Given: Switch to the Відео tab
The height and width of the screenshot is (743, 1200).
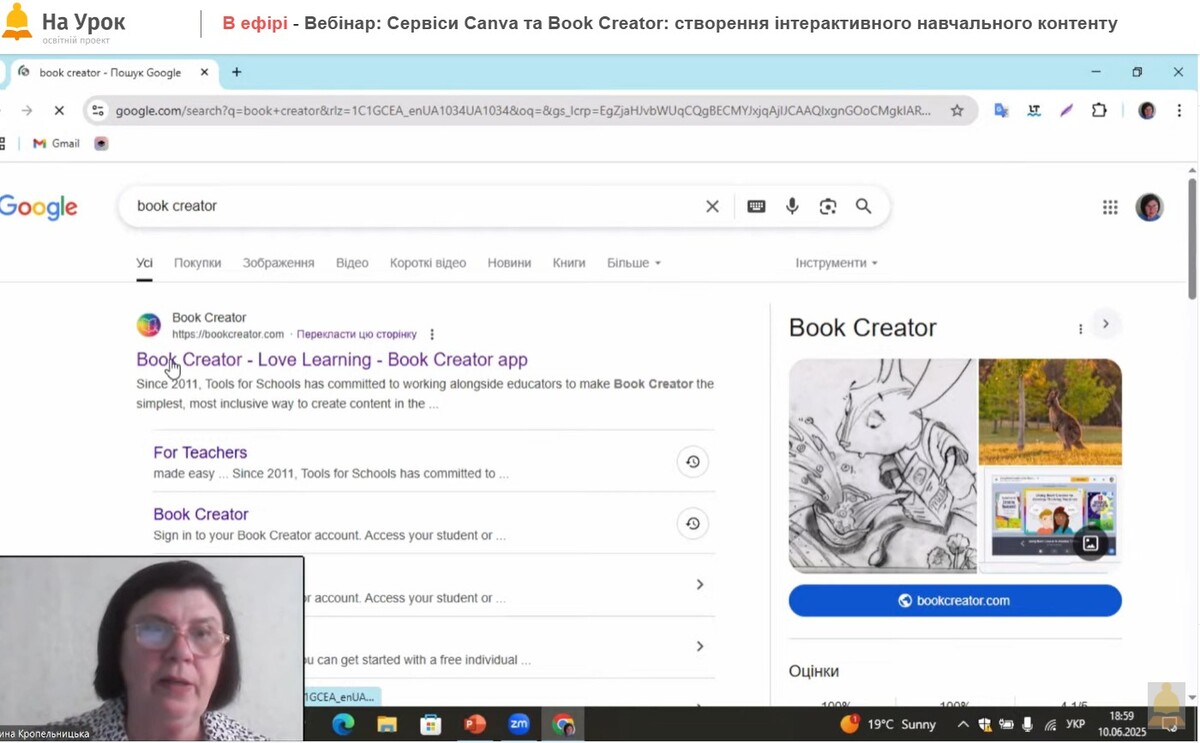Looking at the screenshot, I should tap(352, 263).
